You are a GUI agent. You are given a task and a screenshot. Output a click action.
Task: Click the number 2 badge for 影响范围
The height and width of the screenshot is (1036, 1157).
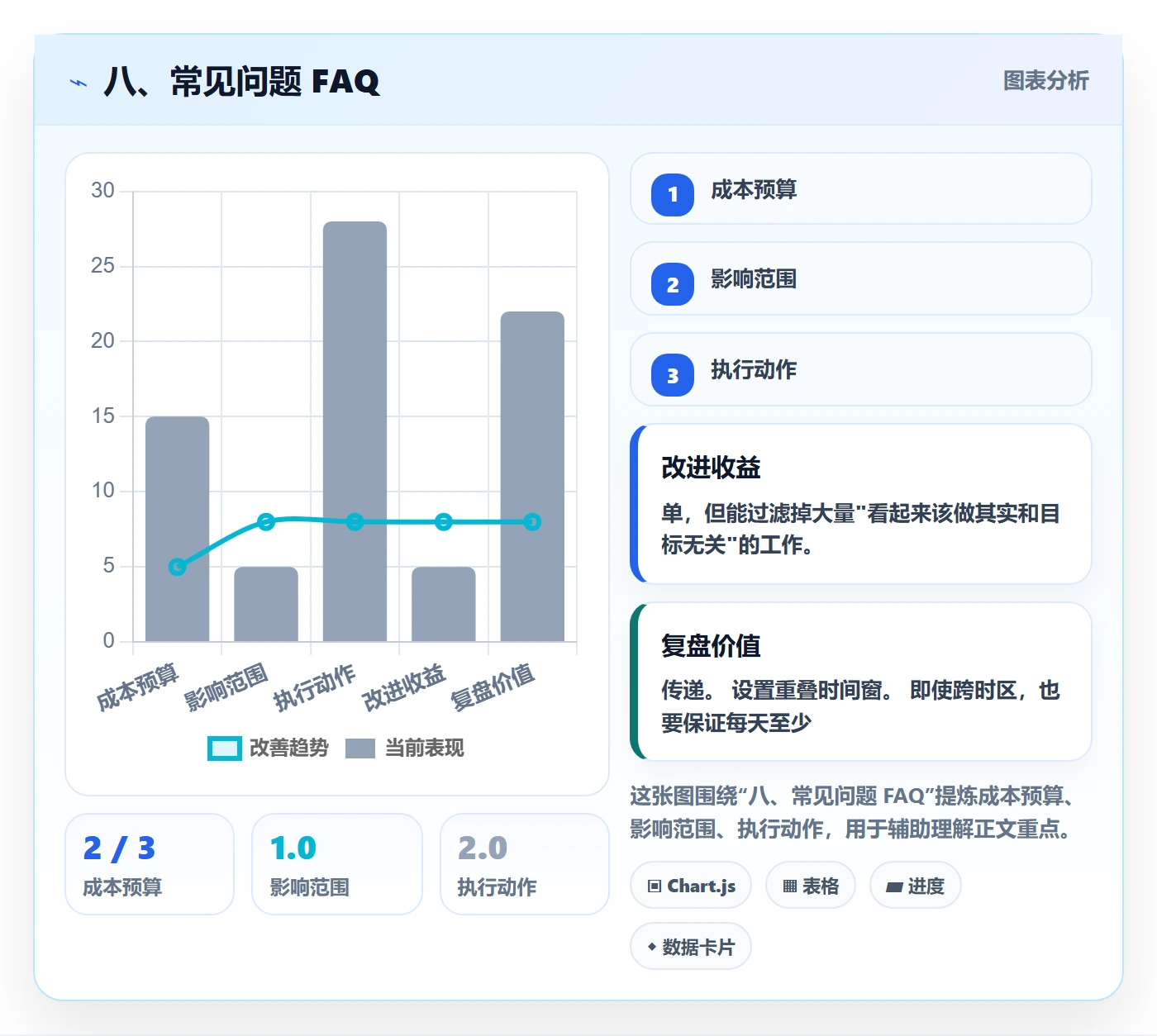pos(673,284)
